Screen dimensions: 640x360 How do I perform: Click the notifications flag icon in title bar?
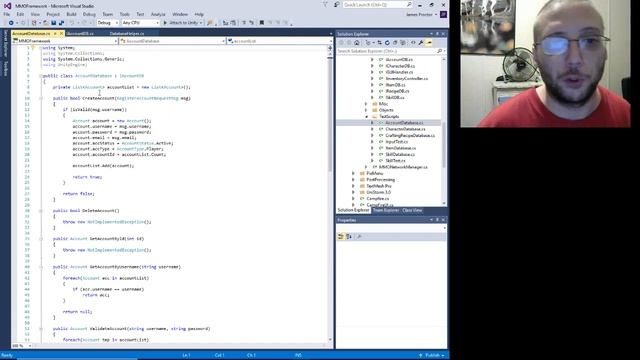click(x=325, y=4)
